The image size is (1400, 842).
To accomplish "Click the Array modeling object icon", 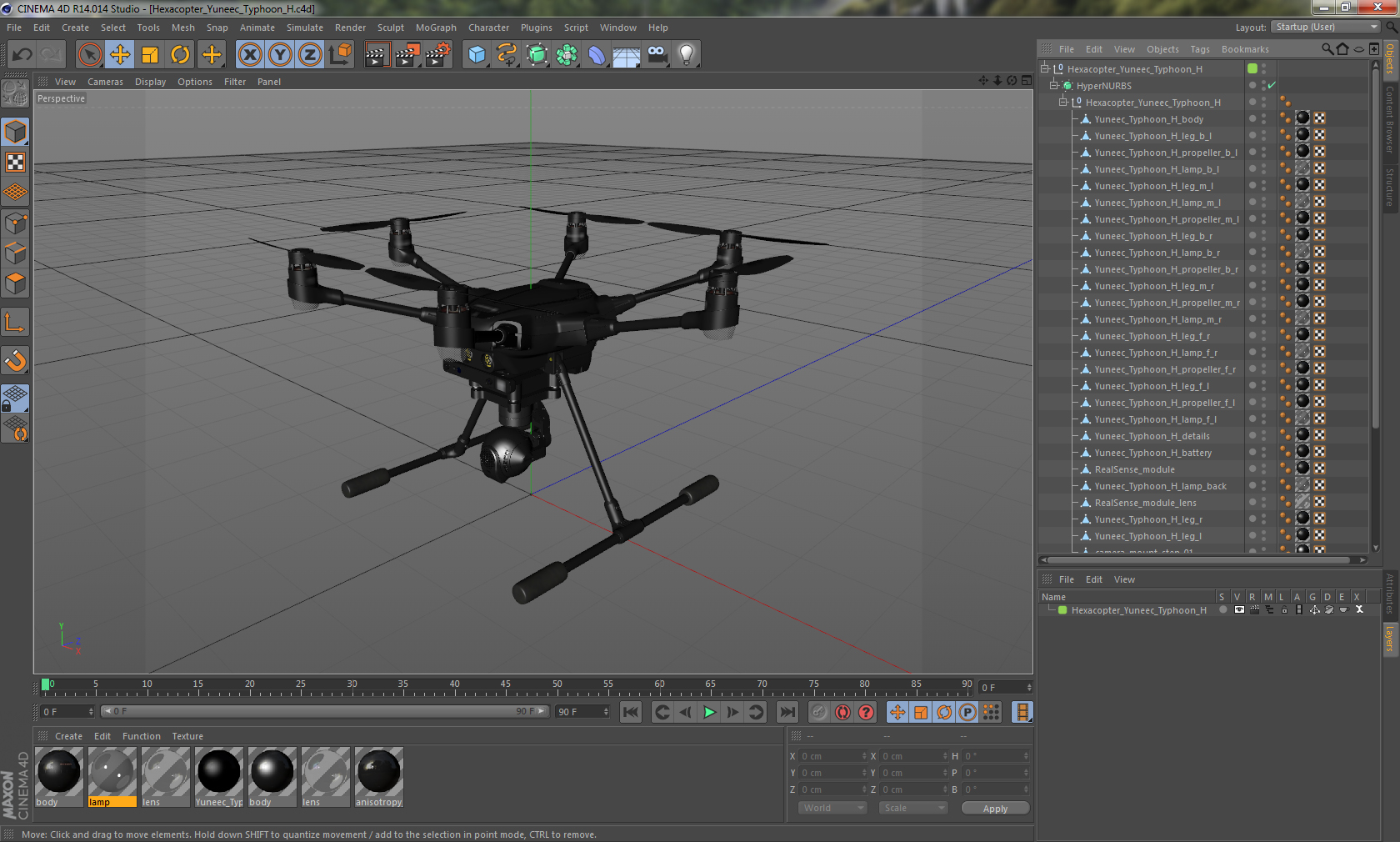I will click(x=567, y=55).
